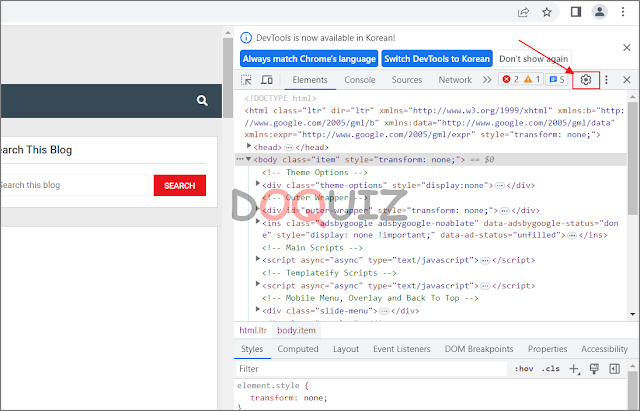
Task: Expand second async script under Templateify
Action: (x=258, y=284)
